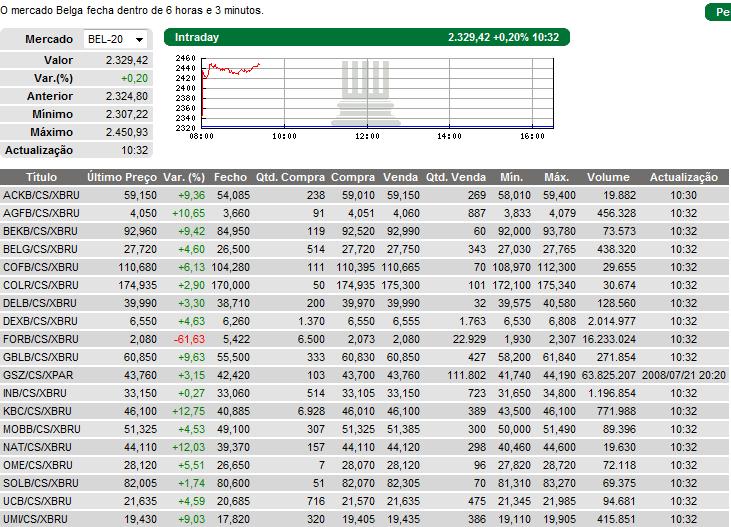Open the AGFB/CS/XBRU stock title
The width and height of the screenshot is (731, 527).
click(41, 213)
